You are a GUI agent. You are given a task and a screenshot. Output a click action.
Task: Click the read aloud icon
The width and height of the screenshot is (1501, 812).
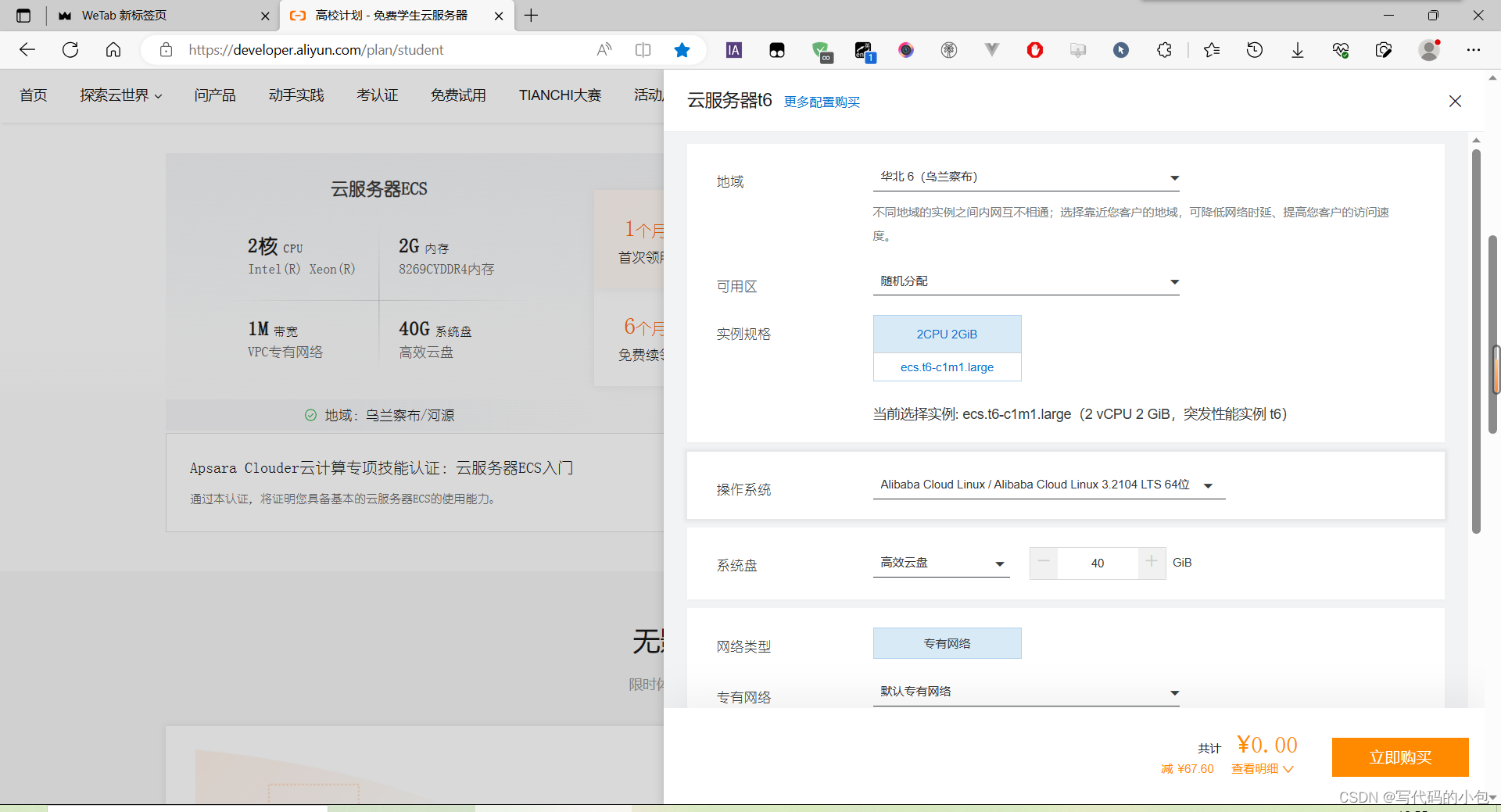pos(604,50)
